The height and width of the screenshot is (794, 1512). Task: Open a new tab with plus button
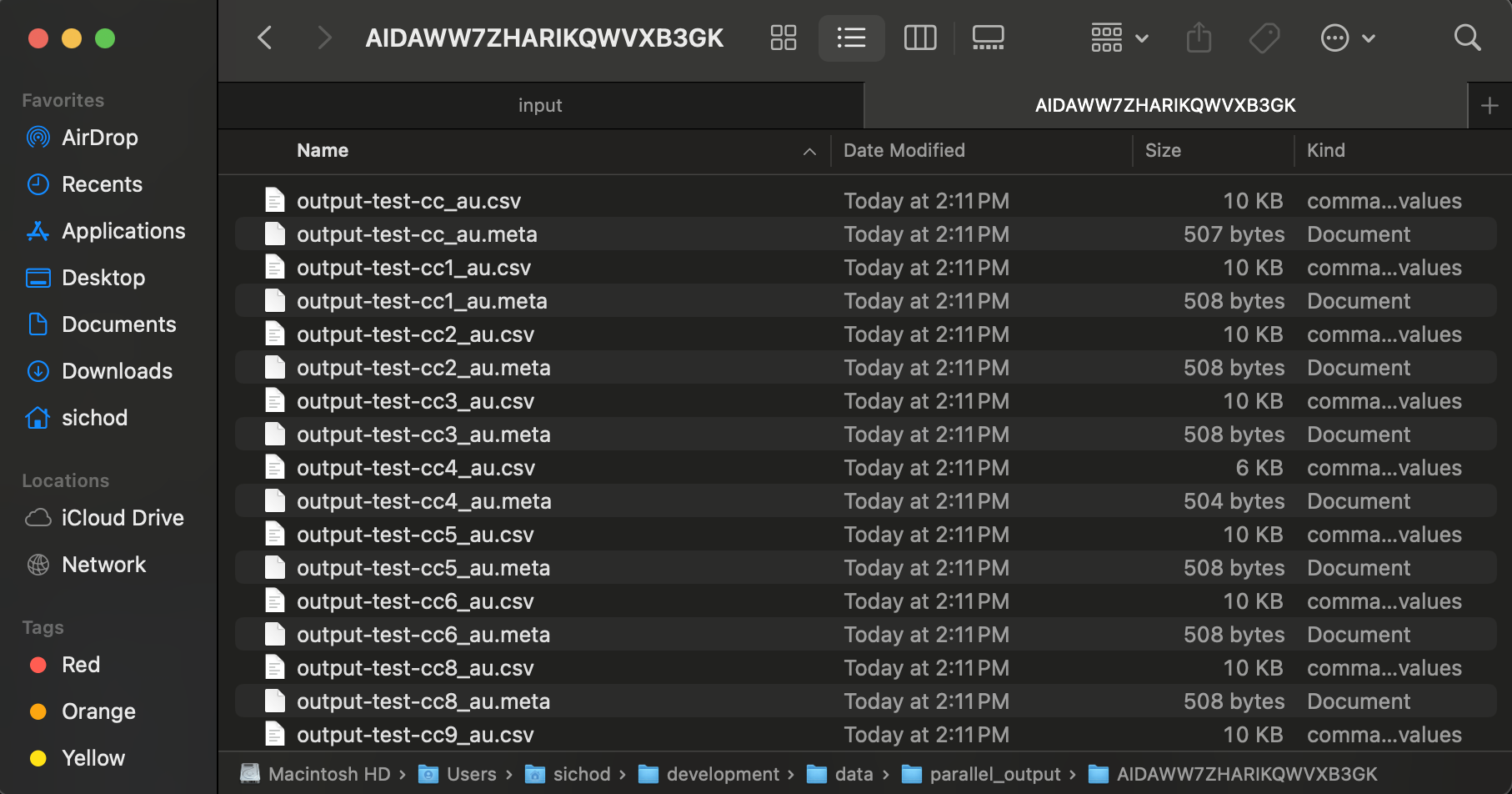point(1489,105)
